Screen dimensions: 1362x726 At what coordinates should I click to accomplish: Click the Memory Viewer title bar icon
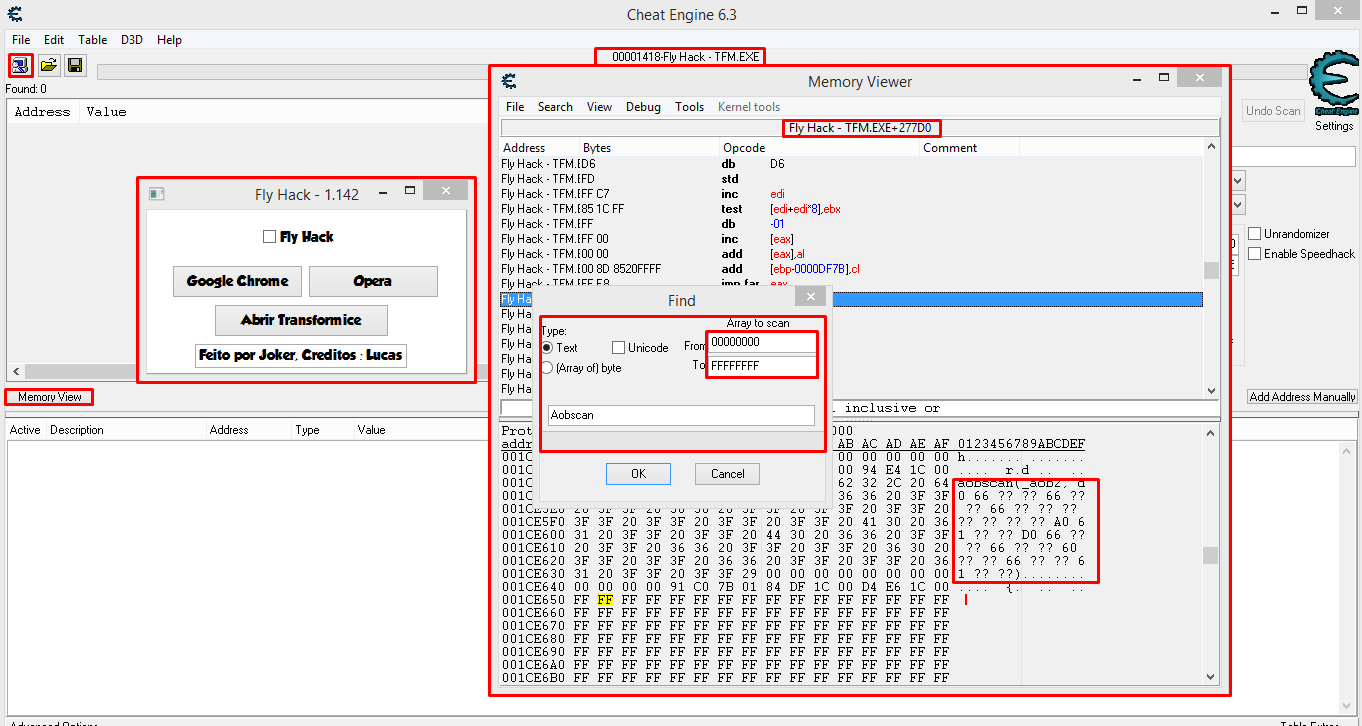point(509,81)
